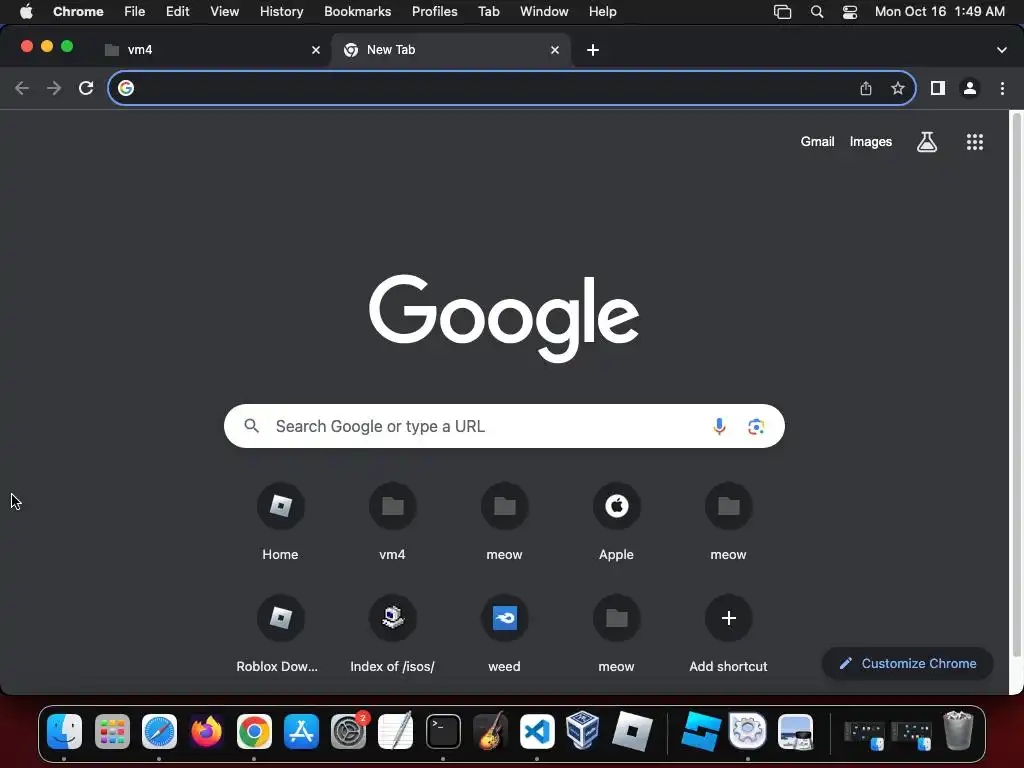Close the vm4 tab
This screenshot has height=768, width=1024.
click(x=316, y=50)
